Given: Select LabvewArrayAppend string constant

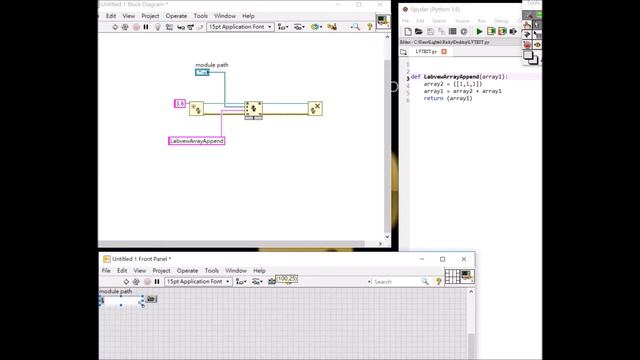Looking at the screenshot, I should pyautogui.click(x=197, y=141).
